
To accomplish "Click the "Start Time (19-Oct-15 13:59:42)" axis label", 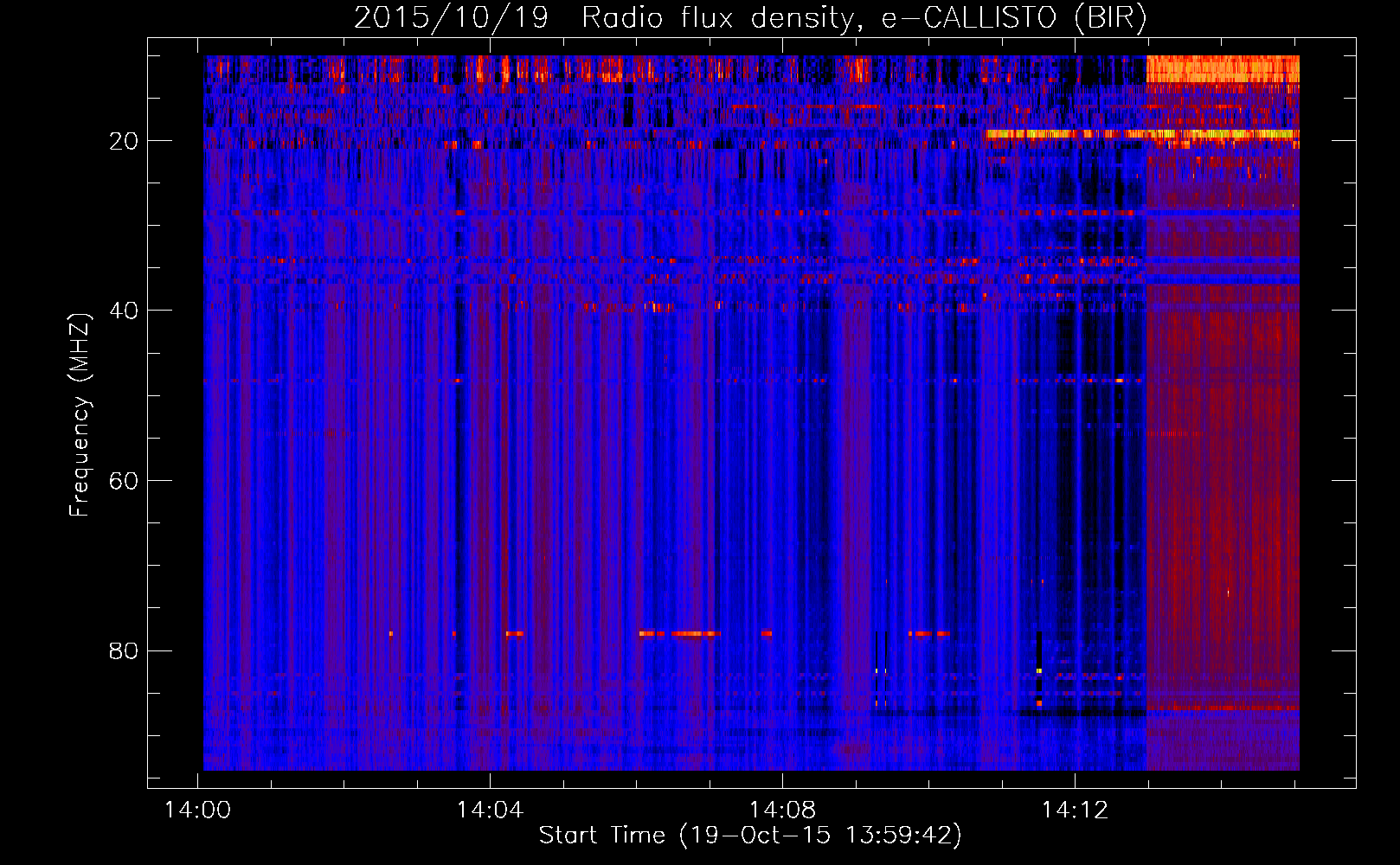I will 750,836.
